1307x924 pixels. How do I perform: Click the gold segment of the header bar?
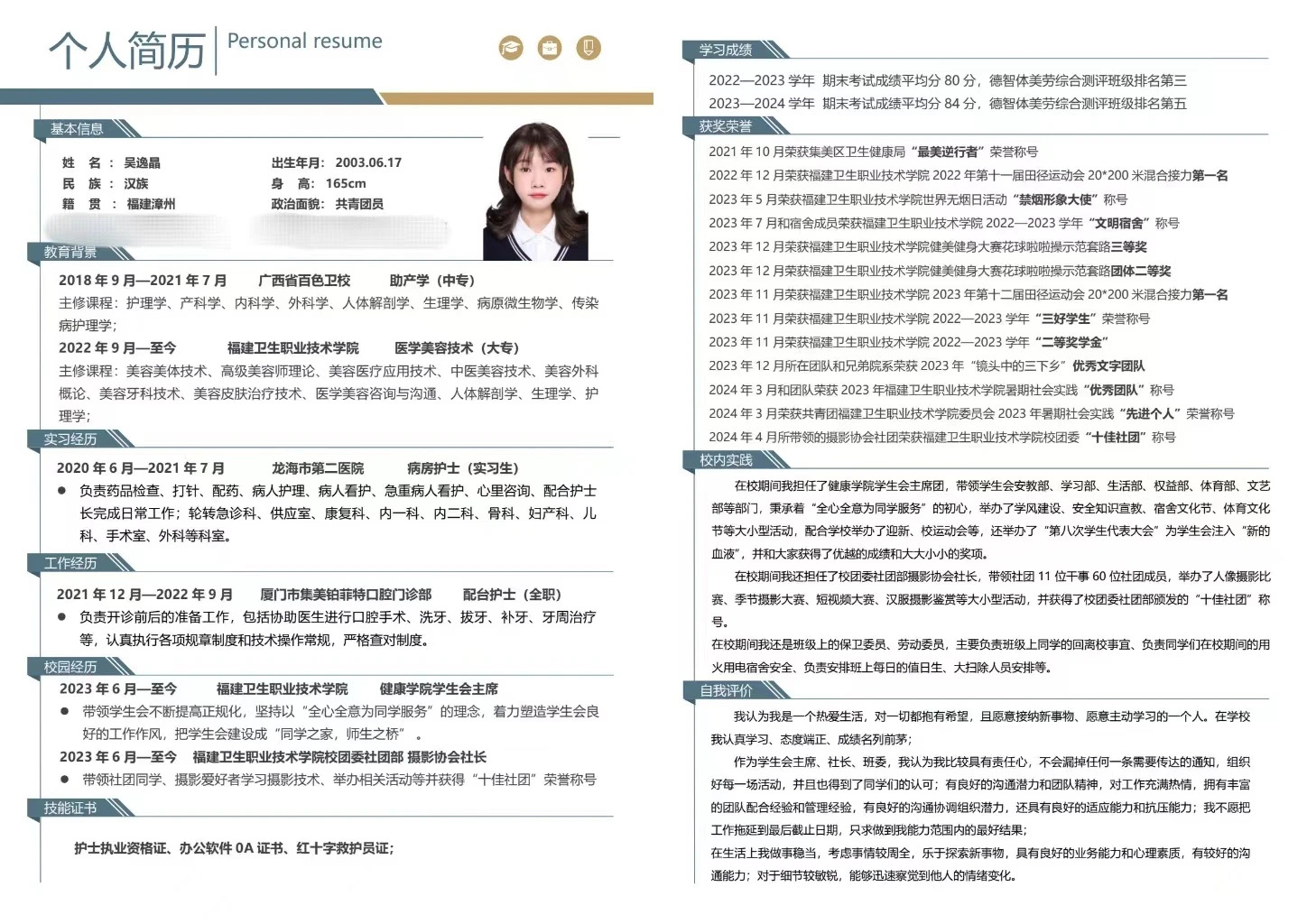[514, 97]
